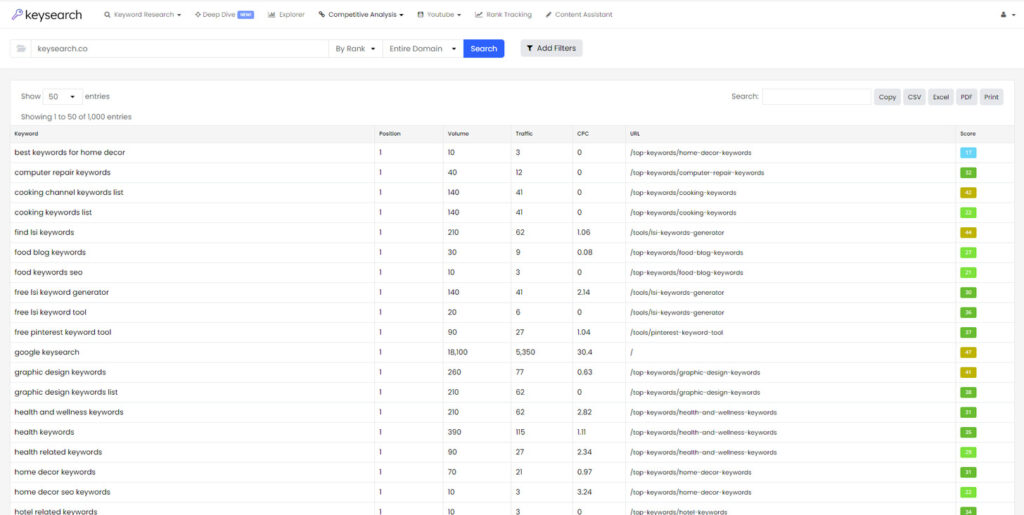This screenshot has width=1024, height=515.
Task: Click keyword 'free lsi keyword generator'
Action: [62, 292]
